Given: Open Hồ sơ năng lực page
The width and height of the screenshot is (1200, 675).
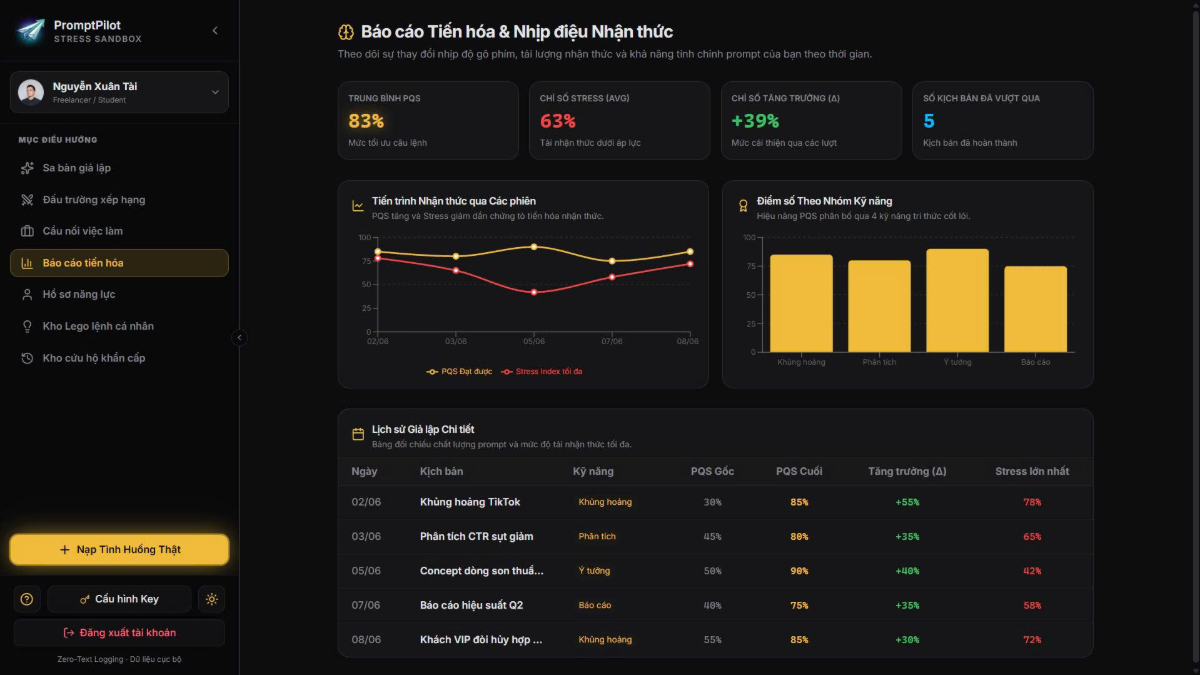Looking at the screenshot, I should point(119,295).
